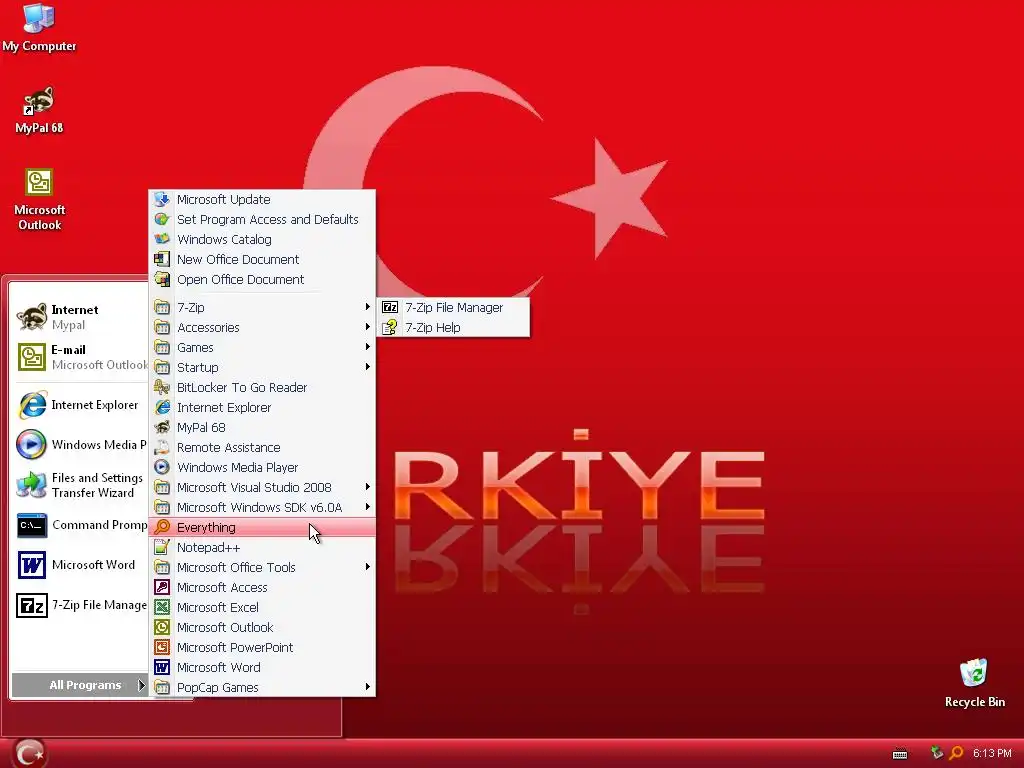
Task: Click Safely Remove Hardware tray icon
Action: 937,753
